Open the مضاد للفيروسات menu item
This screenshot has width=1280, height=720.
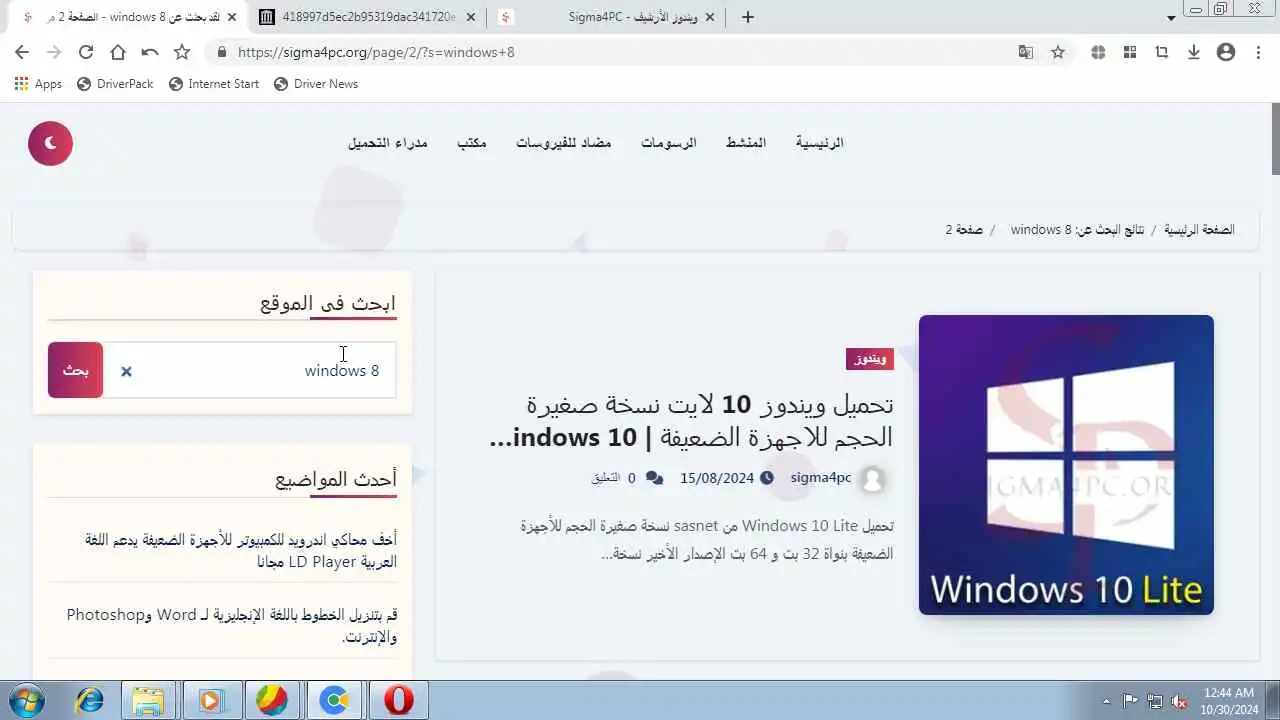[564, 142]
